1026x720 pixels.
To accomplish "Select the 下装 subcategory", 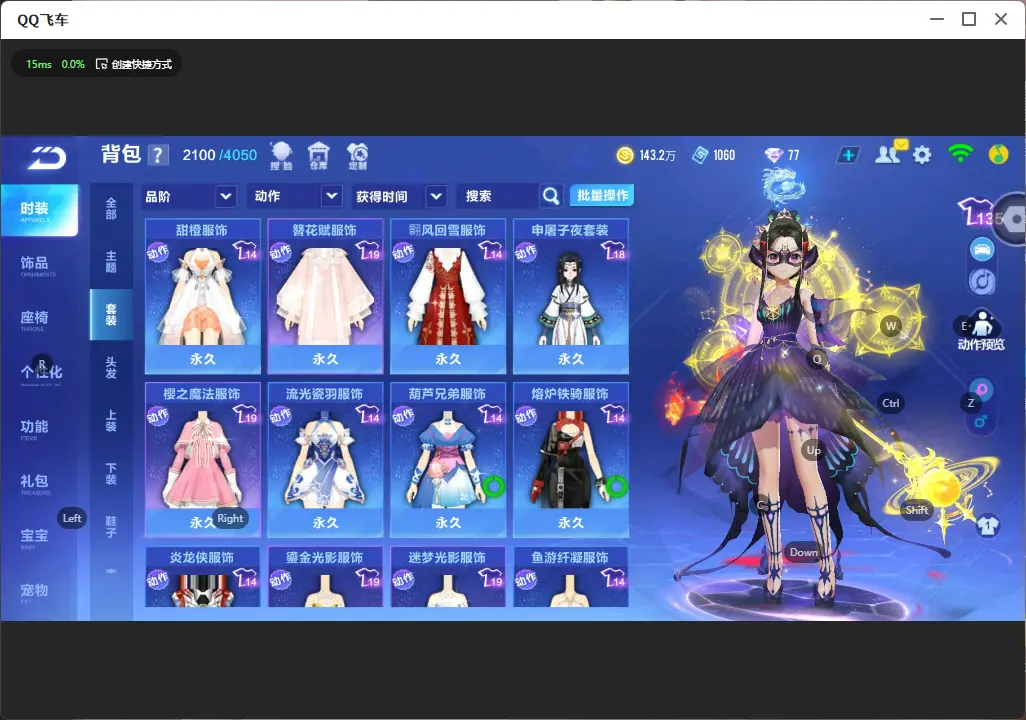I will tap(111, 474).
